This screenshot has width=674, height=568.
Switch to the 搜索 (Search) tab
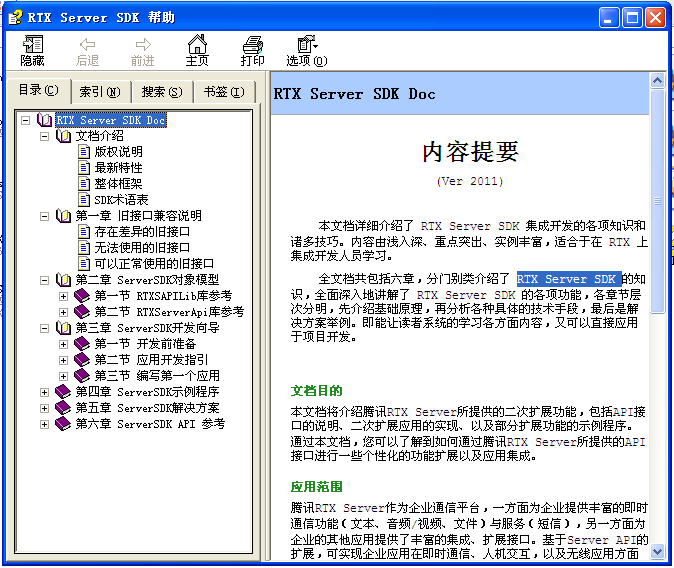coord(162,92)
